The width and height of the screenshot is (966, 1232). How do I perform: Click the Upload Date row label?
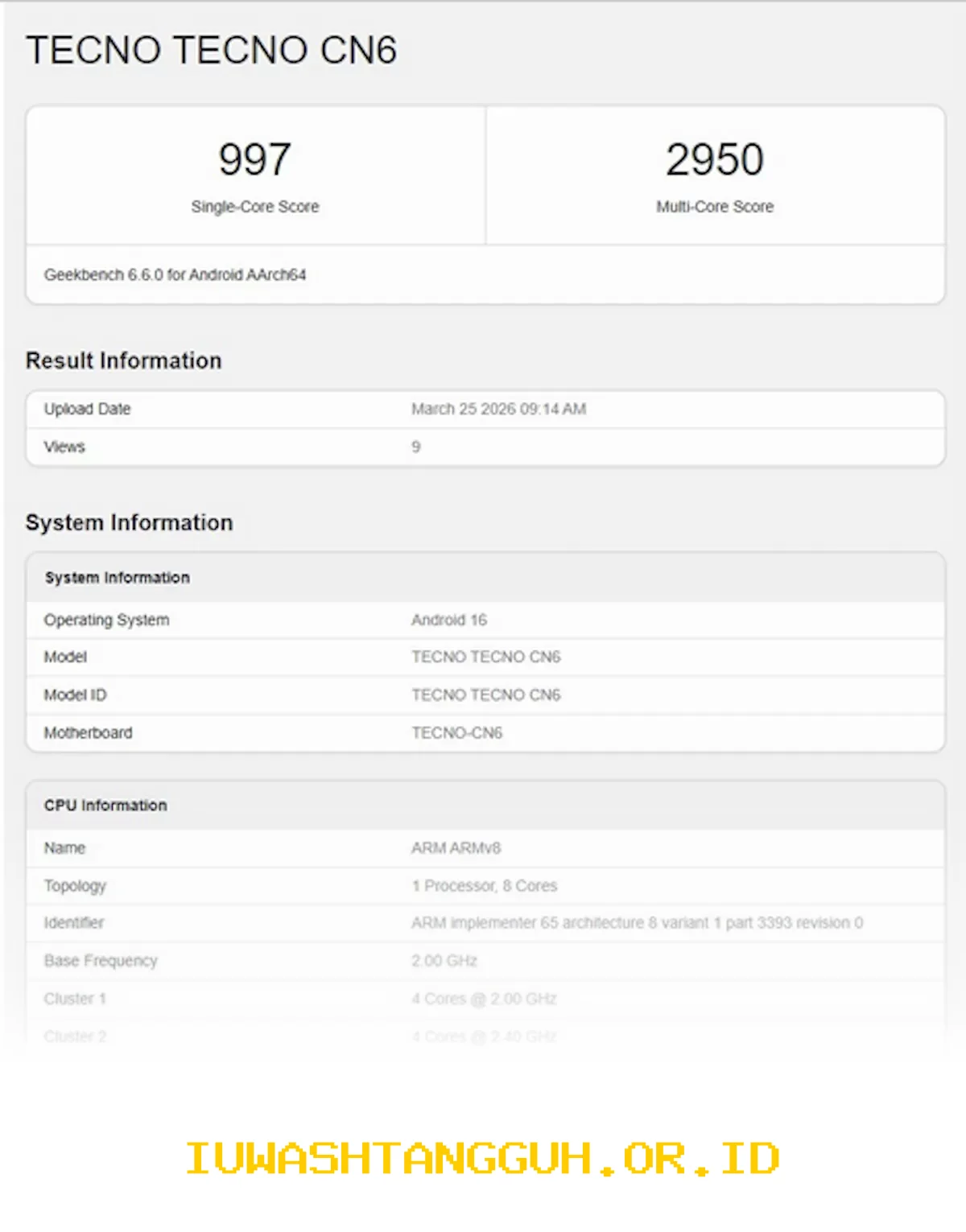click(x=87, y=409)
